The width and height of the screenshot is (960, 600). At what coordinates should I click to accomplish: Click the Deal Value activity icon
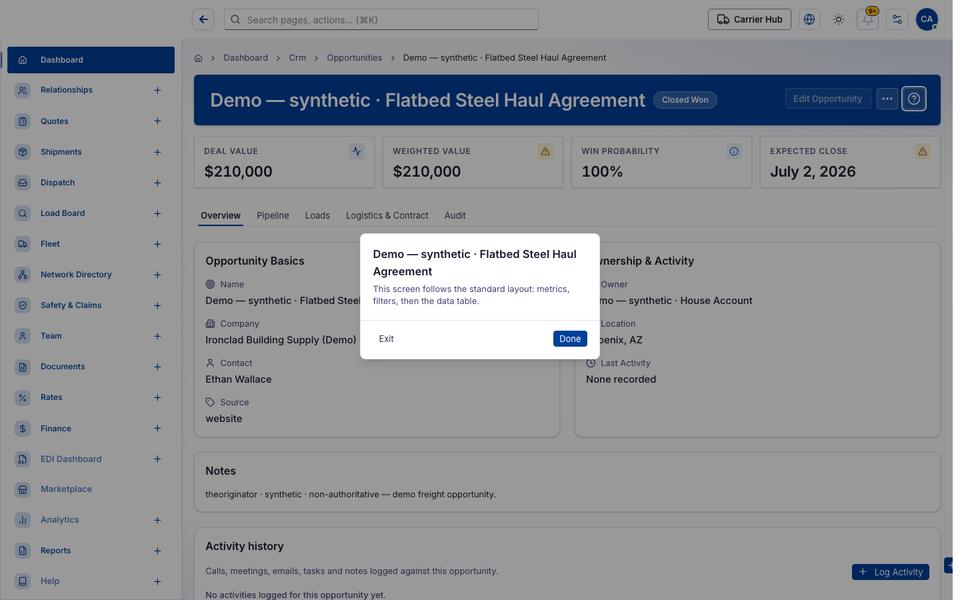click(x=356, y=151)
